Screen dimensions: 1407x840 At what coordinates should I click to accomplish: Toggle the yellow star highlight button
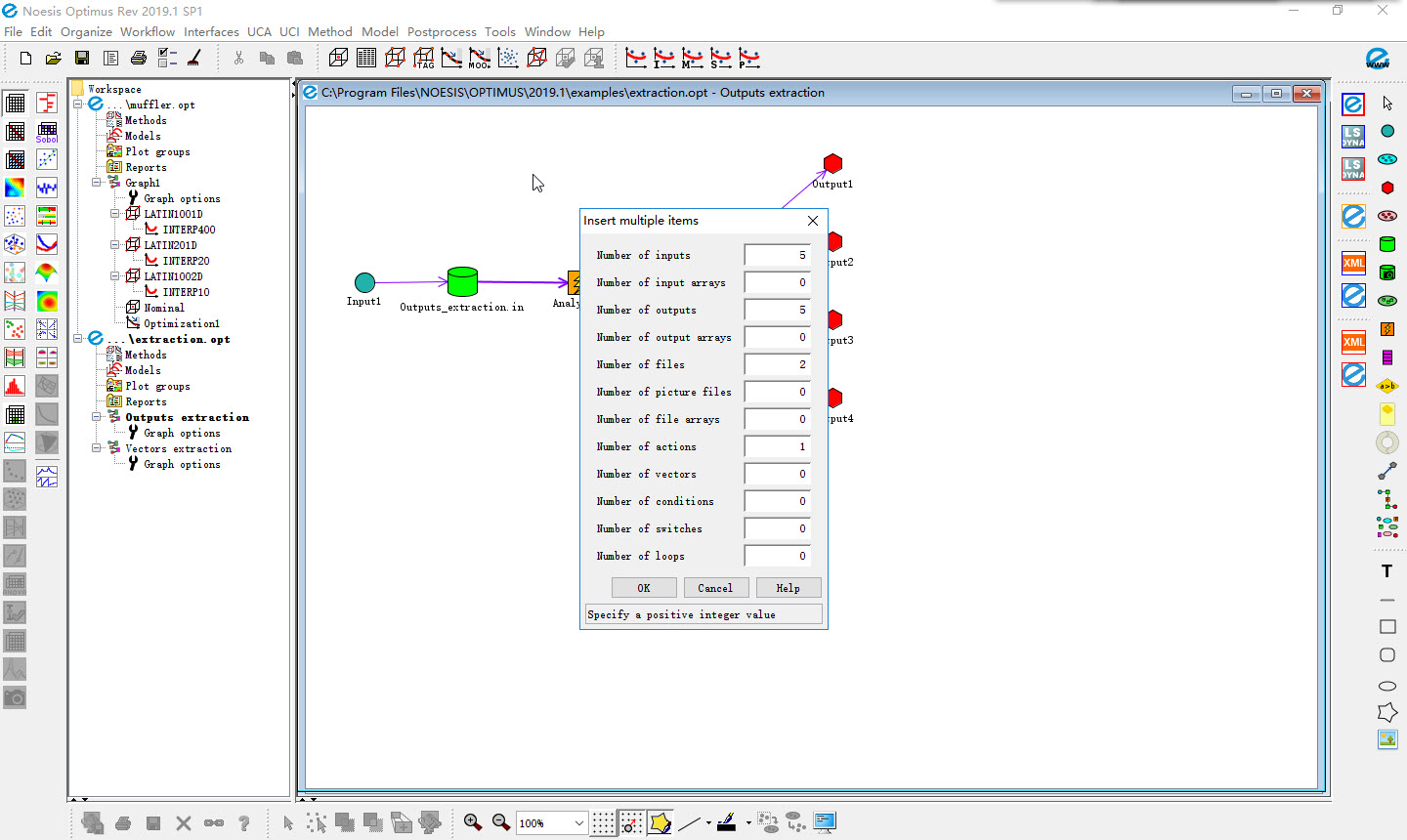pos(660,822)
